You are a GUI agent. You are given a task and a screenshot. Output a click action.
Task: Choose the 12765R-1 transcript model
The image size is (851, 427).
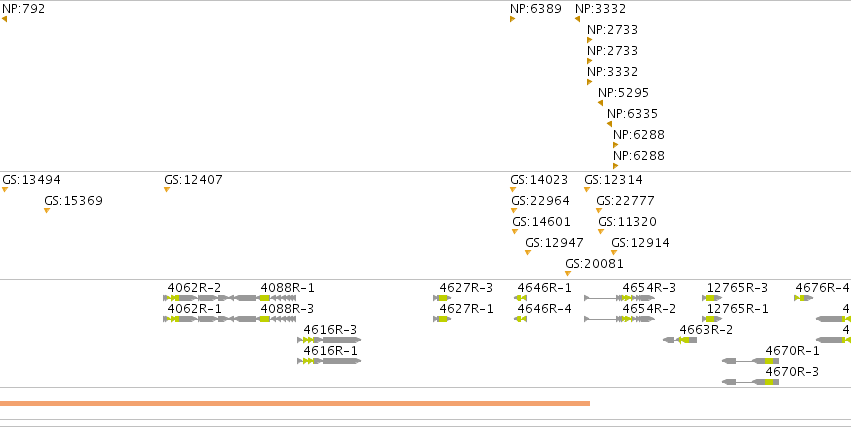[x=712, y=319]
